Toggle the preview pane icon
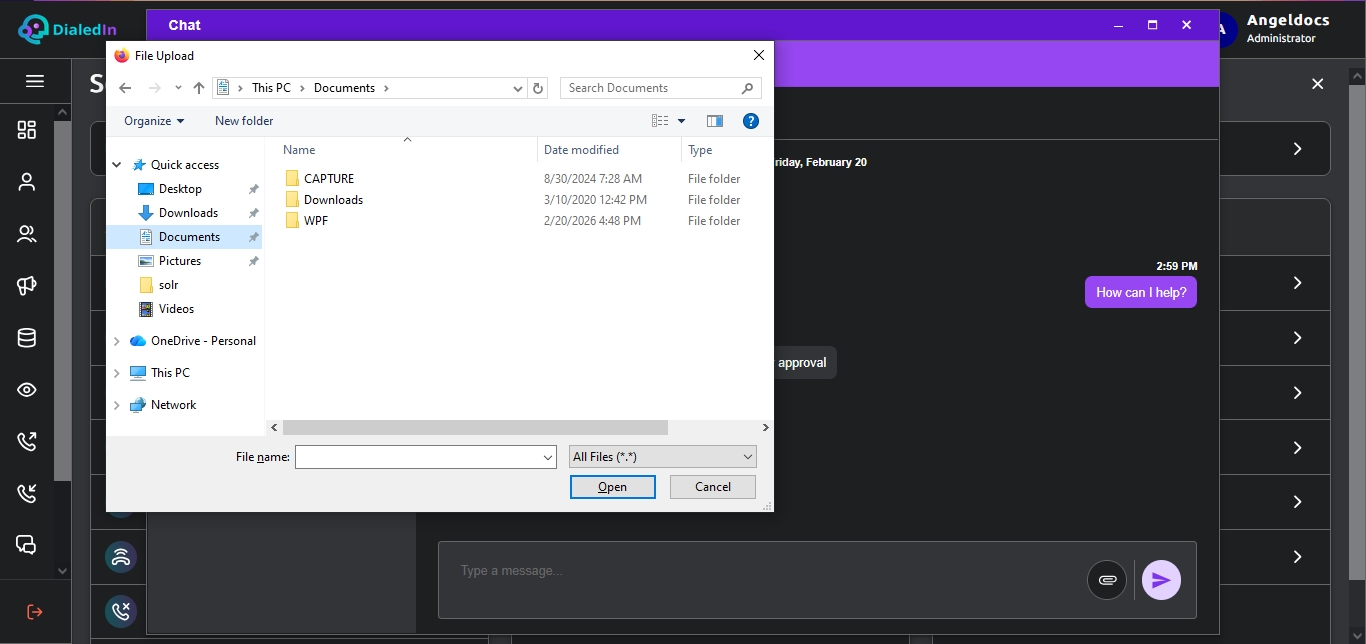Viewport: 1366px width, 644px height. (x=715, y=121)
